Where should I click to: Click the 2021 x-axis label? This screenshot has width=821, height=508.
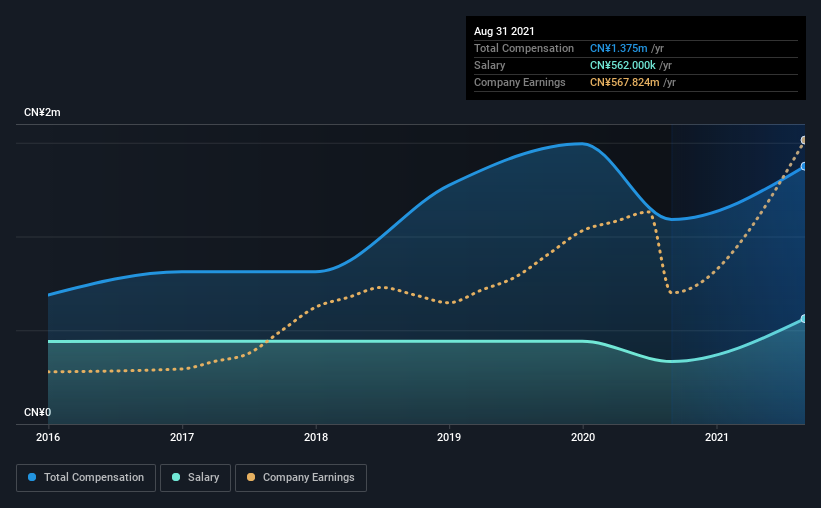pos(716,437)
